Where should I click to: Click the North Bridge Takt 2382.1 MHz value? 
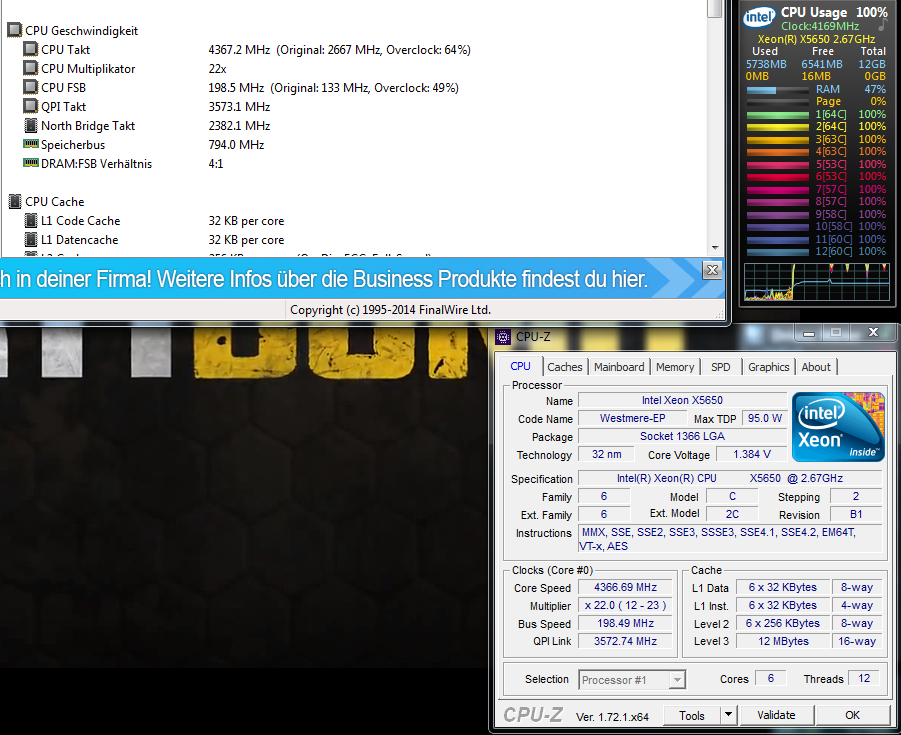click(x=239, y=126)
